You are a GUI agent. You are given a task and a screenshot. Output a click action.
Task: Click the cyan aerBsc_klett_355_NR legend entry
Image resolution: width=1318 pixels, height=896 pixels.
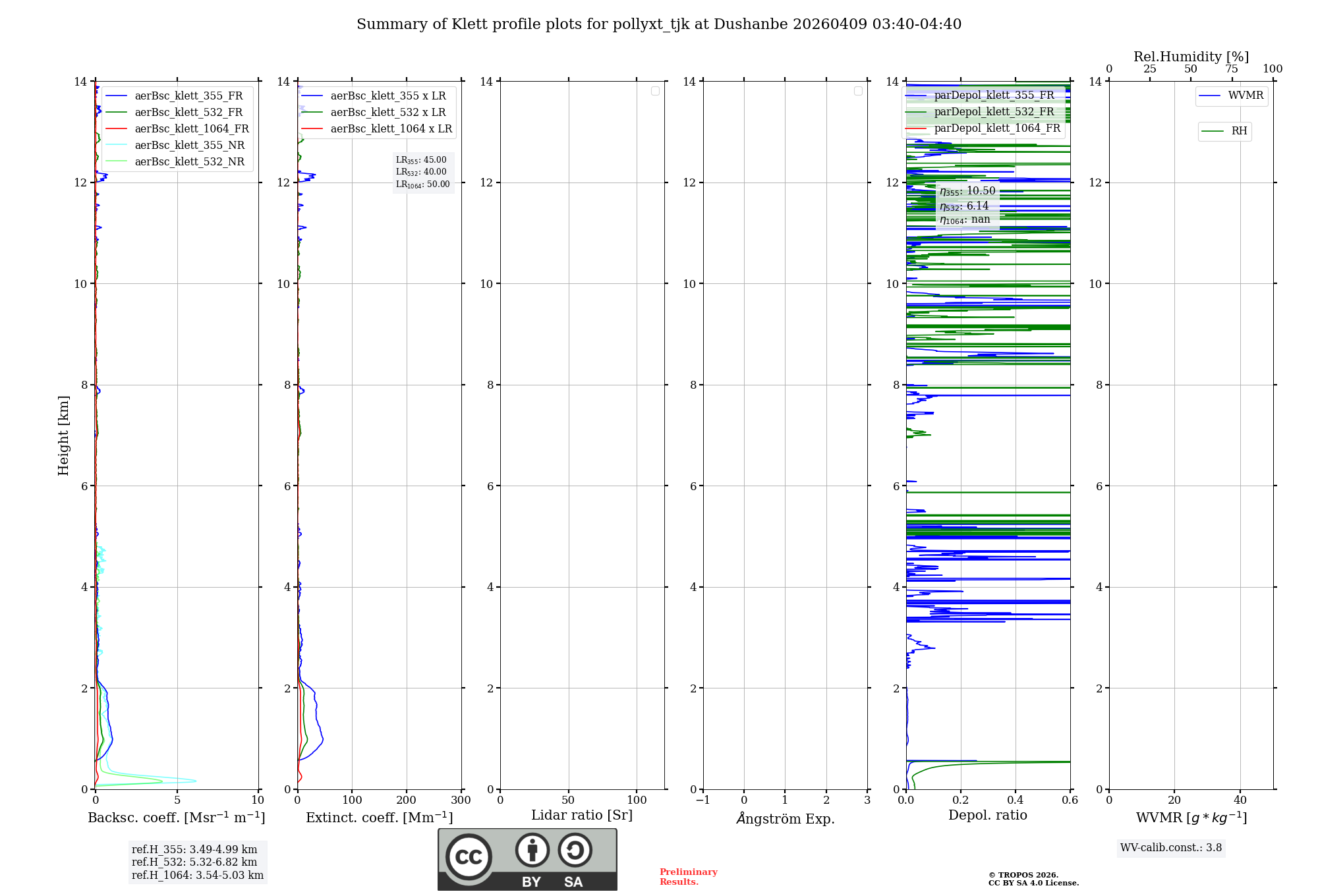pos(189,146)
